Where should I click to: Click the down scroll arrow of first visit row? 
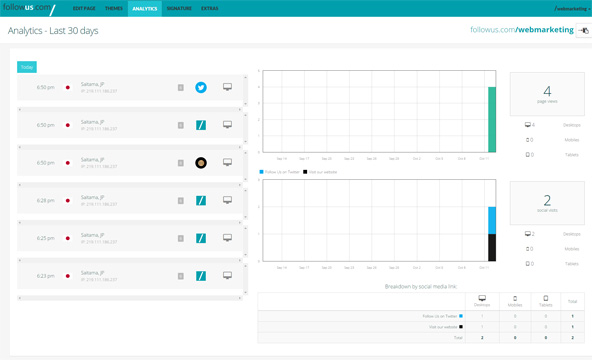pos(245,104)
